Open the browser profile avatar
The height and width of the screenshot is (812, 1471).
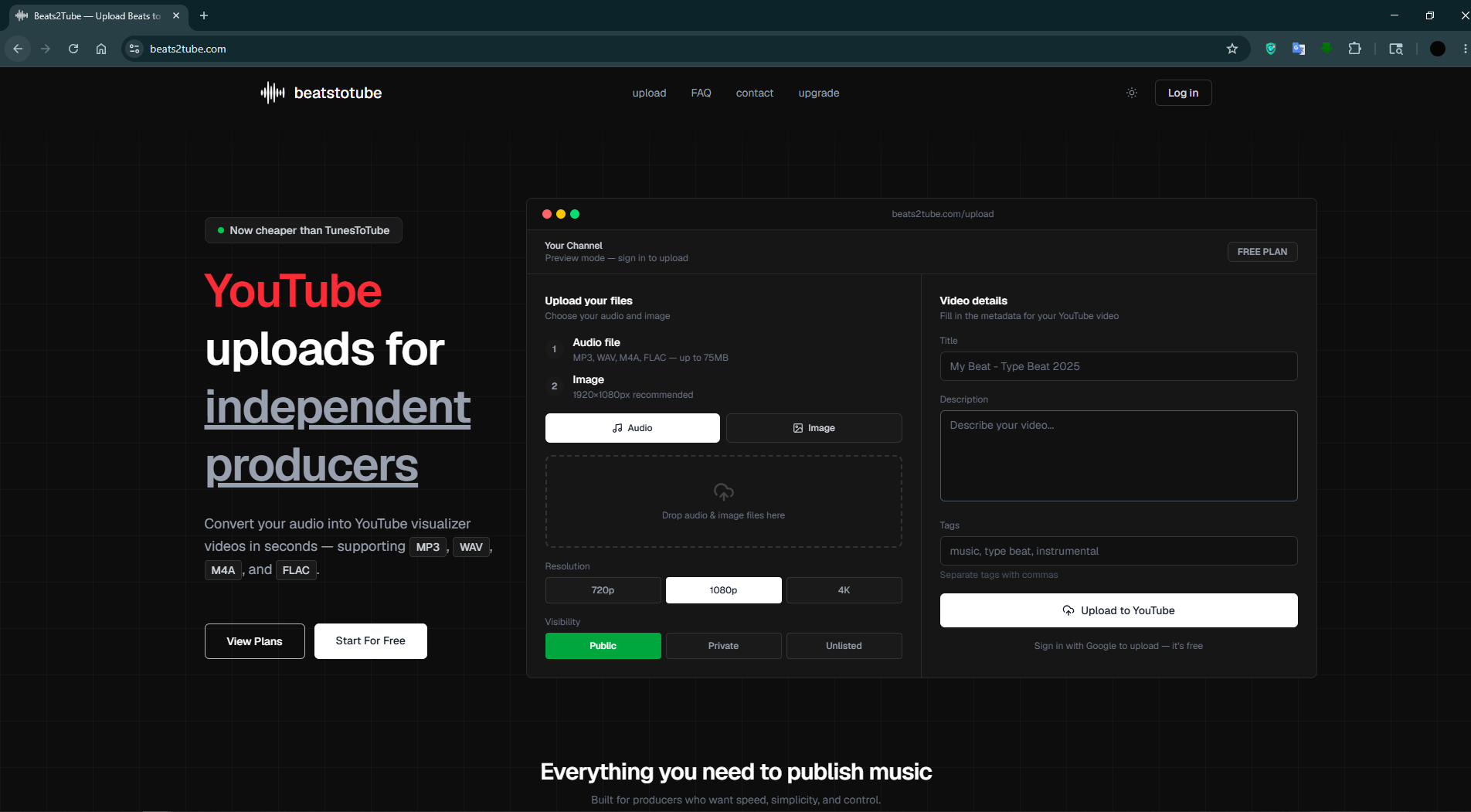tap(1438, 49)
